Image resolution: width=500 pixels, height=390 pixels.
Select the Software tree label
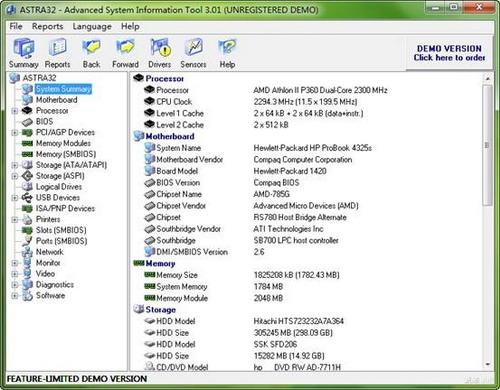(x=50, y=296)
